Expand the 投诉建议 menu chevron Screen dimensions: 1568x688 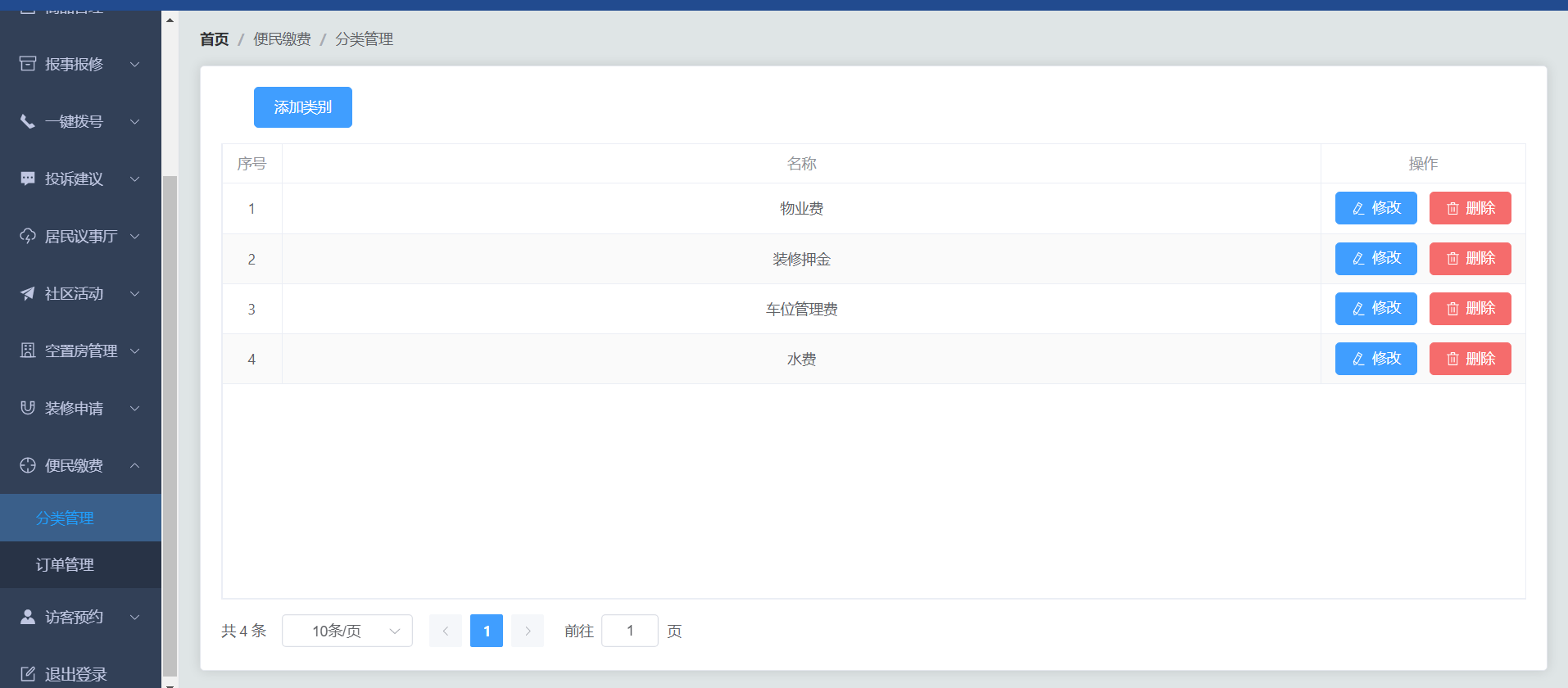[x=135, y=179]
